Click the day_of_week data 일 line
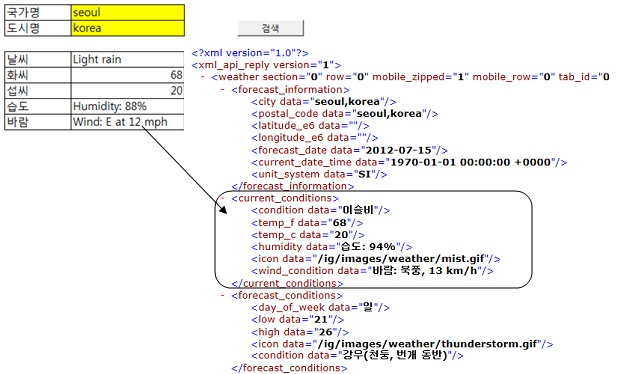This screenshot has width=618, height=374. (x=320, y=307)
